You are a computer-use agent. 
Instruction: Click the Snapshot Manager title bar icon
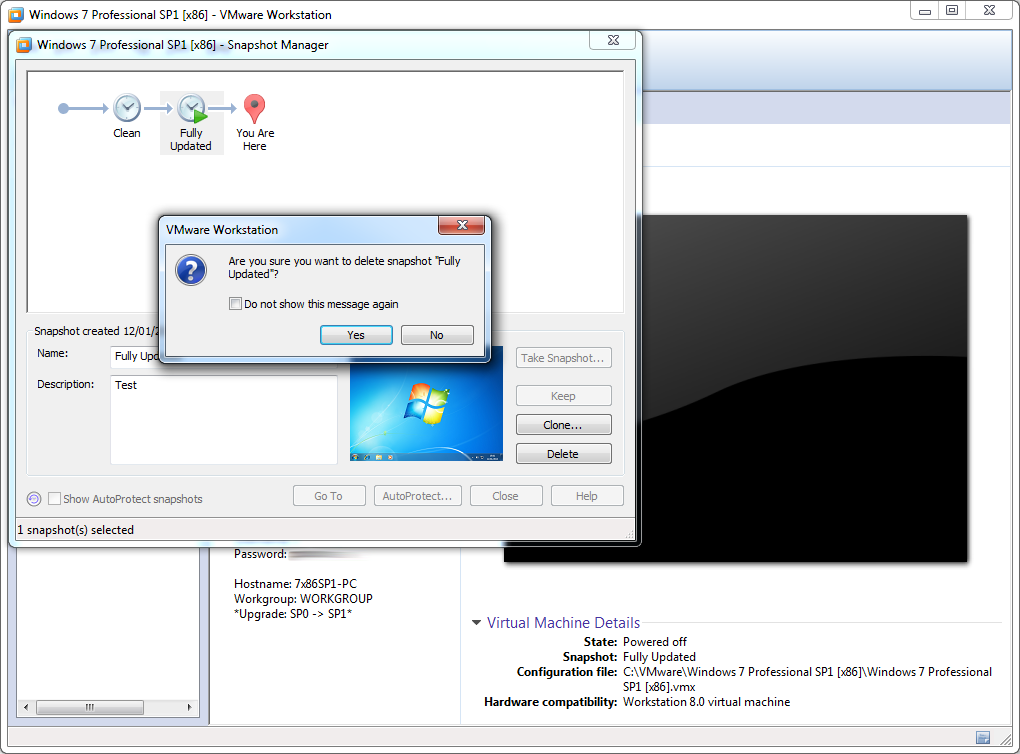[24, 44]
